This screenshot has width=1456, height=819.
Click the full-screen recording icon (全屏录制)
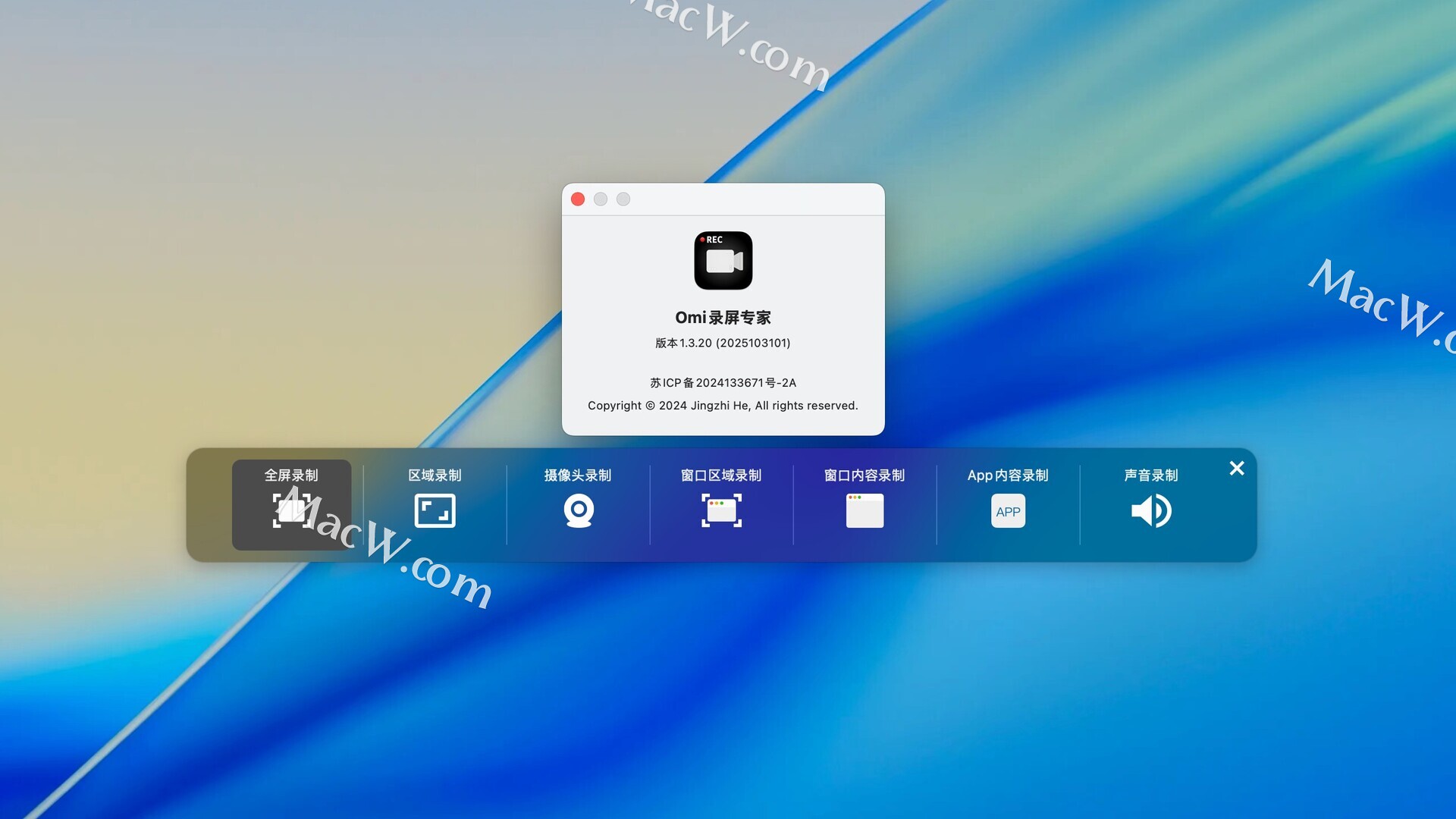coord(291,510)
